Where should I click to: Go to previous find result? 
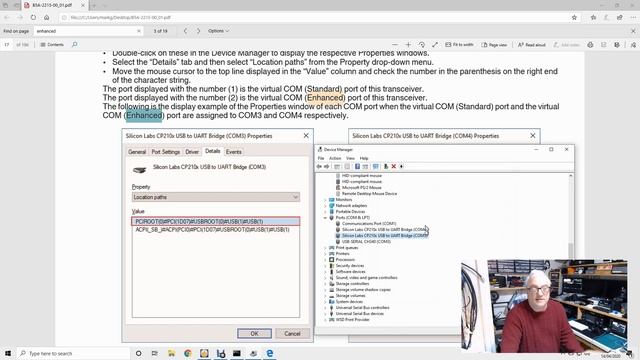(x=185, y=31)
